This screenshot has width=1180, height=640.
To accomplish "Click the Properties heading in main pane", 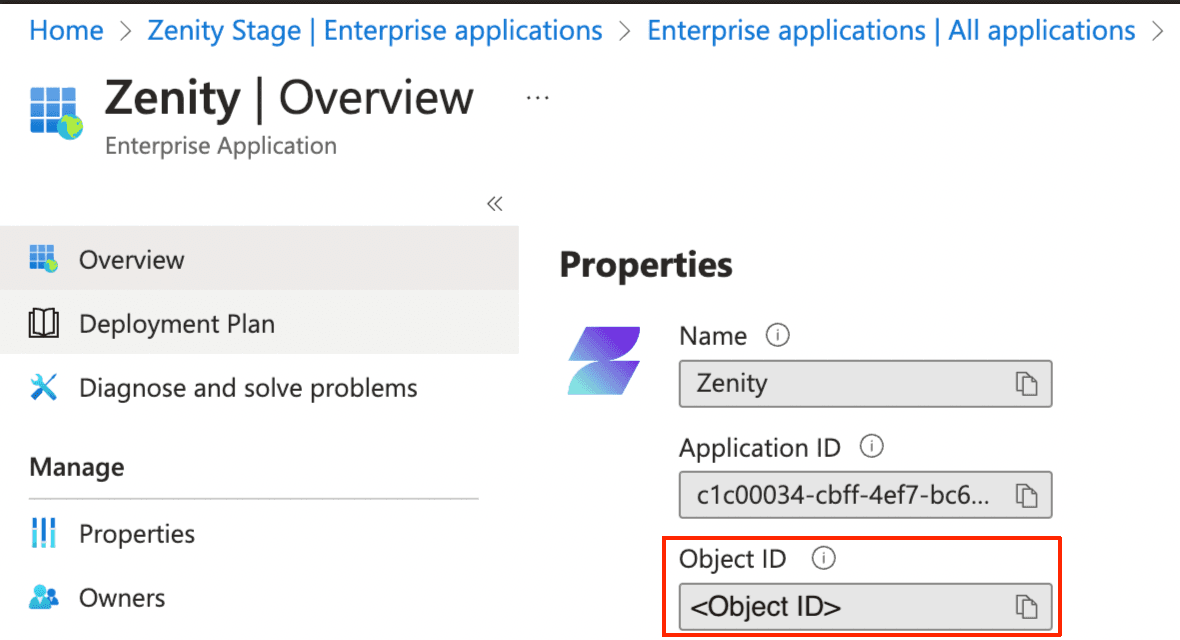I will [646, 264].
